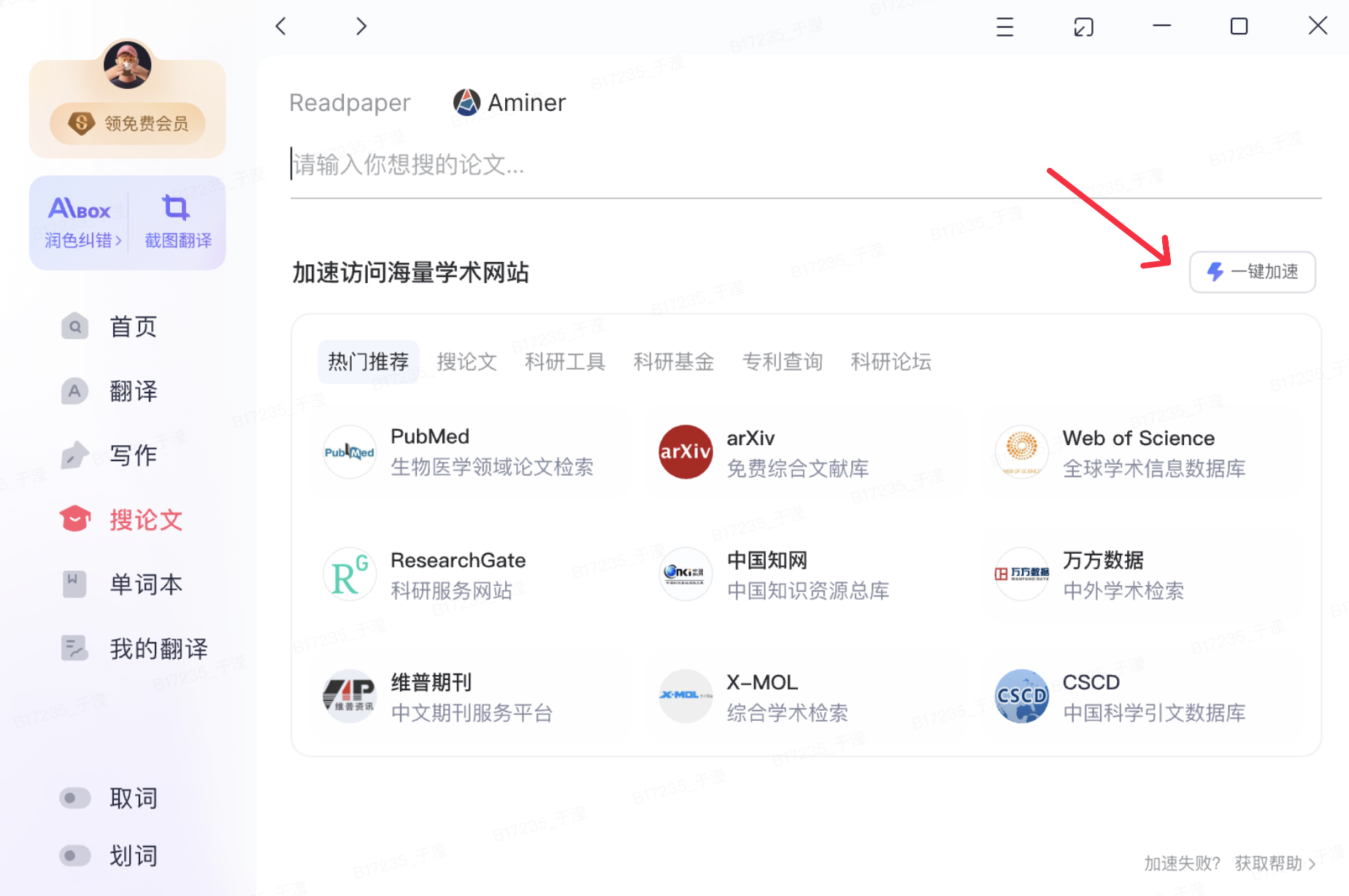Click the ResearchGate logo icon

pos(350,575)
